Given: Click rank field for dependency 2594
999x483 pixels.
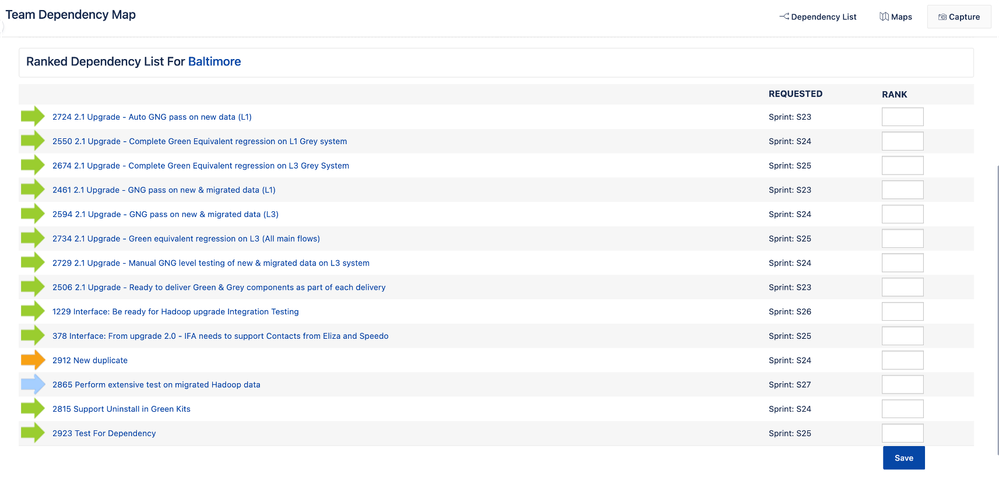Looking at the screenshot, I should [x=902, y=214].
